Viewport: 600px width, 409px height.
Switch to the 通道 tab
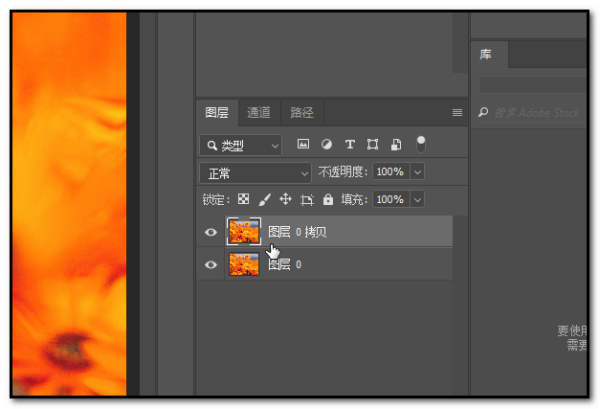point(259,112)
